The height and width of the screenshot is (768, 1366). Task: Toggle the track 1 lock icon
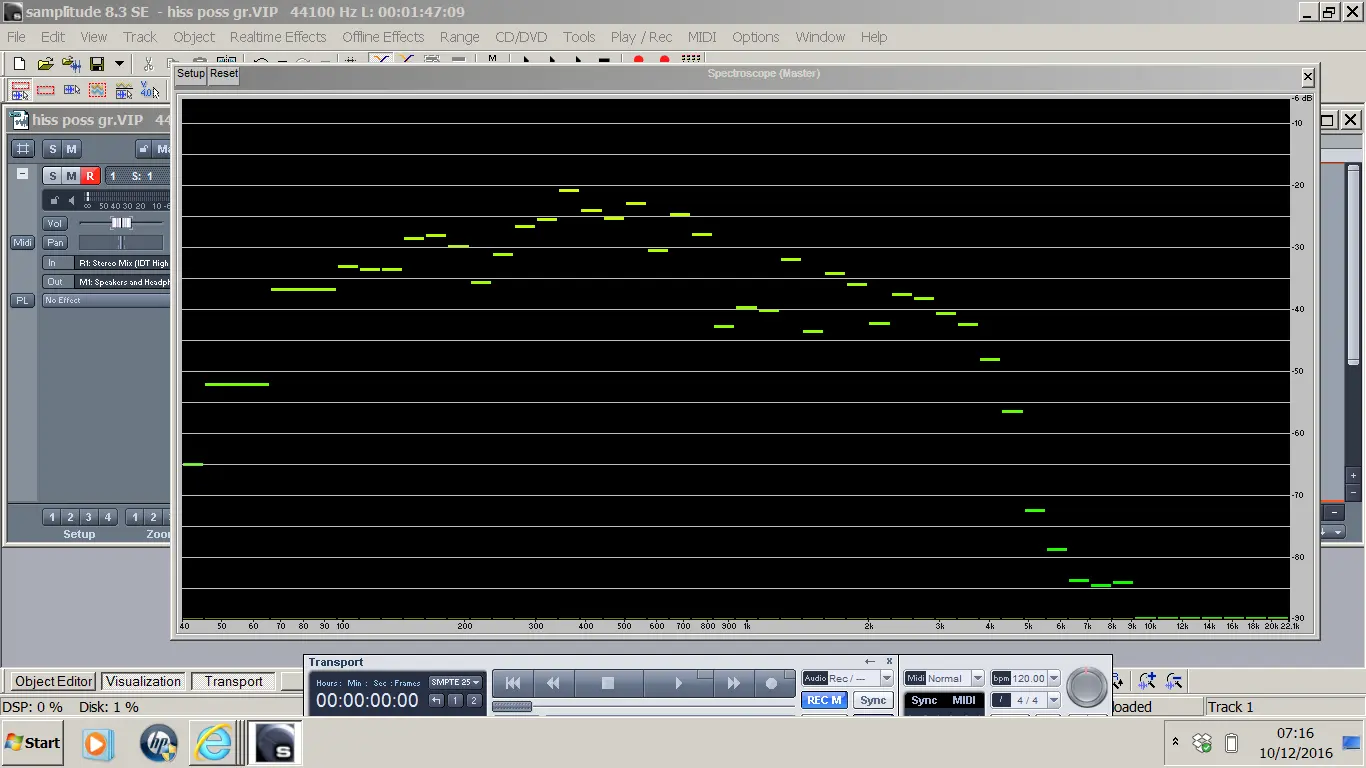pos(55,200)
